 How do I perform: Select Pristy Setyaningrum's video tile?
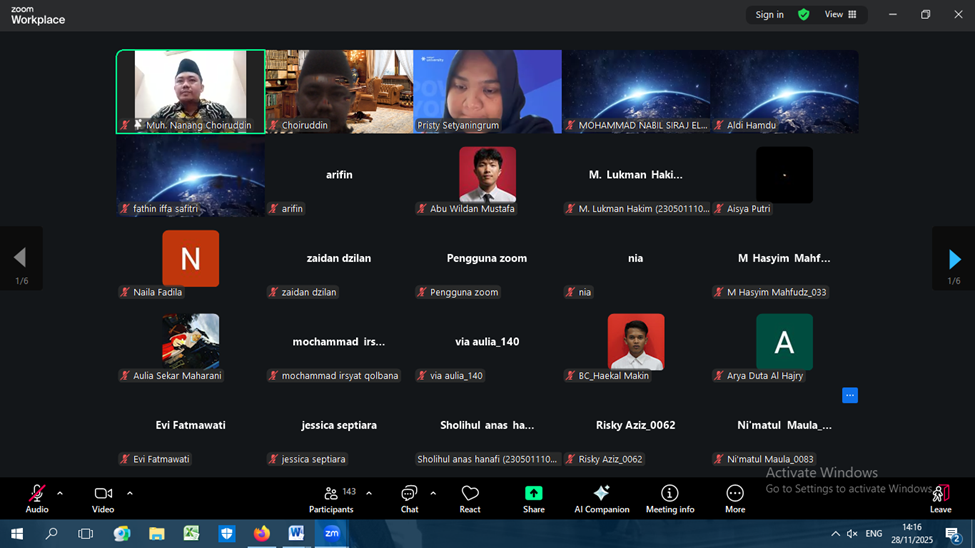tap(487, 91)
